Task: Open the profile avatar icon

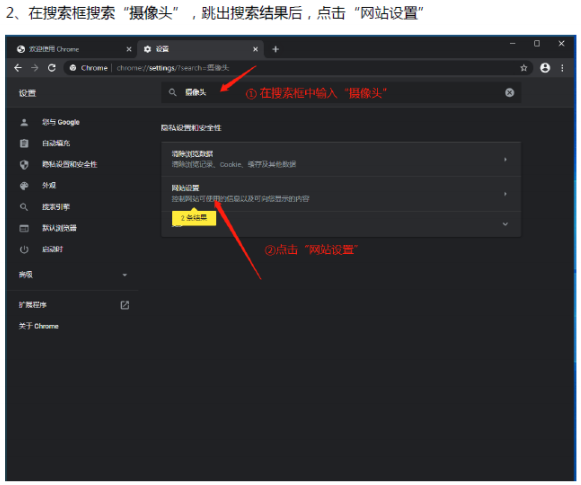Action: pyautogui.click(x=545, y=68)
